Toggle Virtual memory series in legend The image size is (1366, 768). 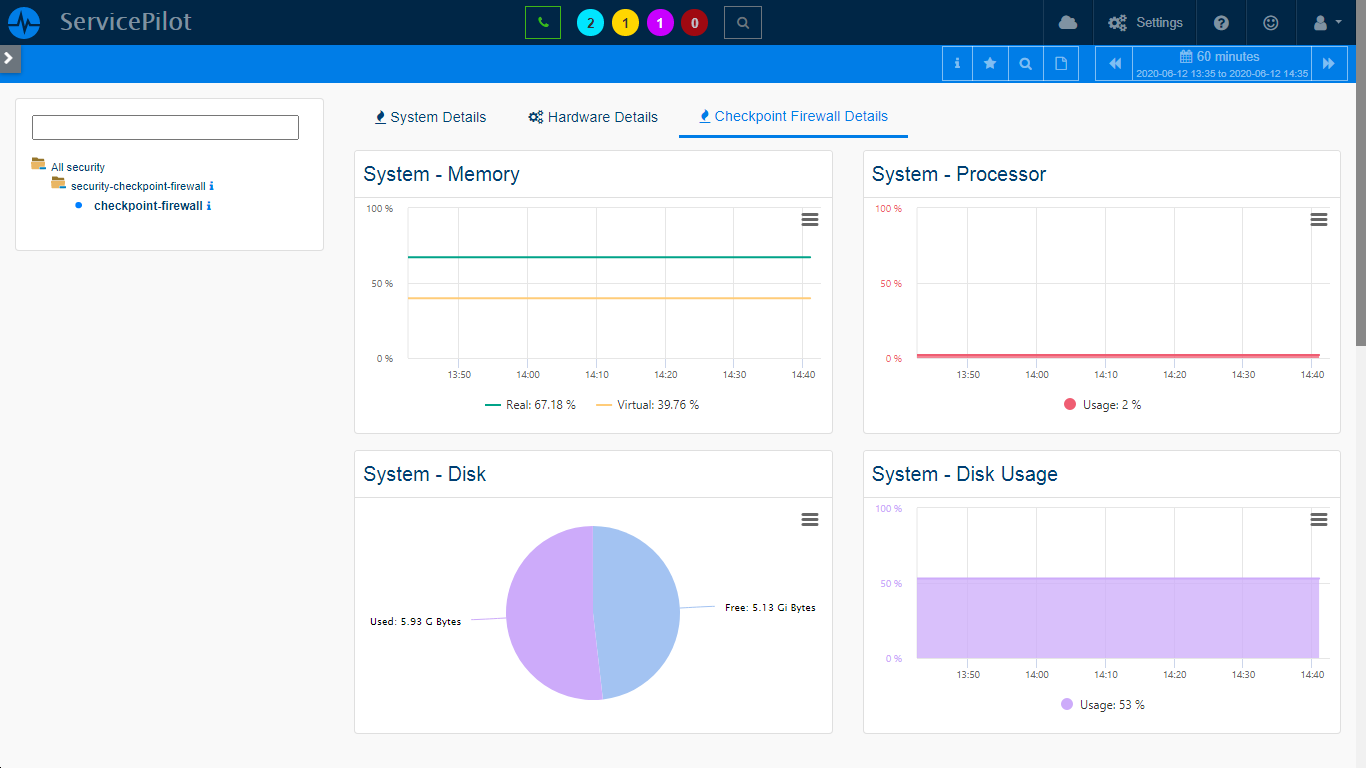pos(648,405)
